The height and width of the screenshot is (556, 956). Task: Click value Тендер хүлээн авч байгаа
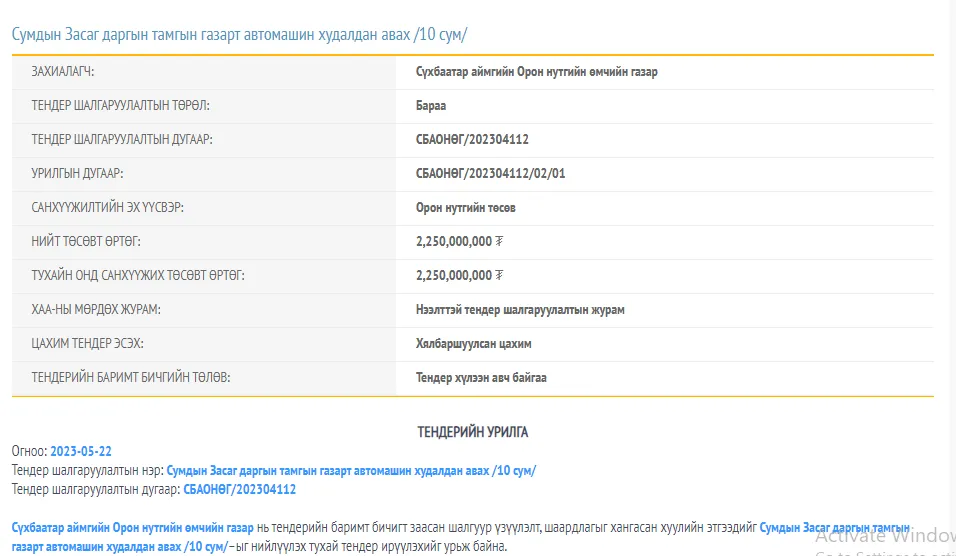click(x=481, y=378)
